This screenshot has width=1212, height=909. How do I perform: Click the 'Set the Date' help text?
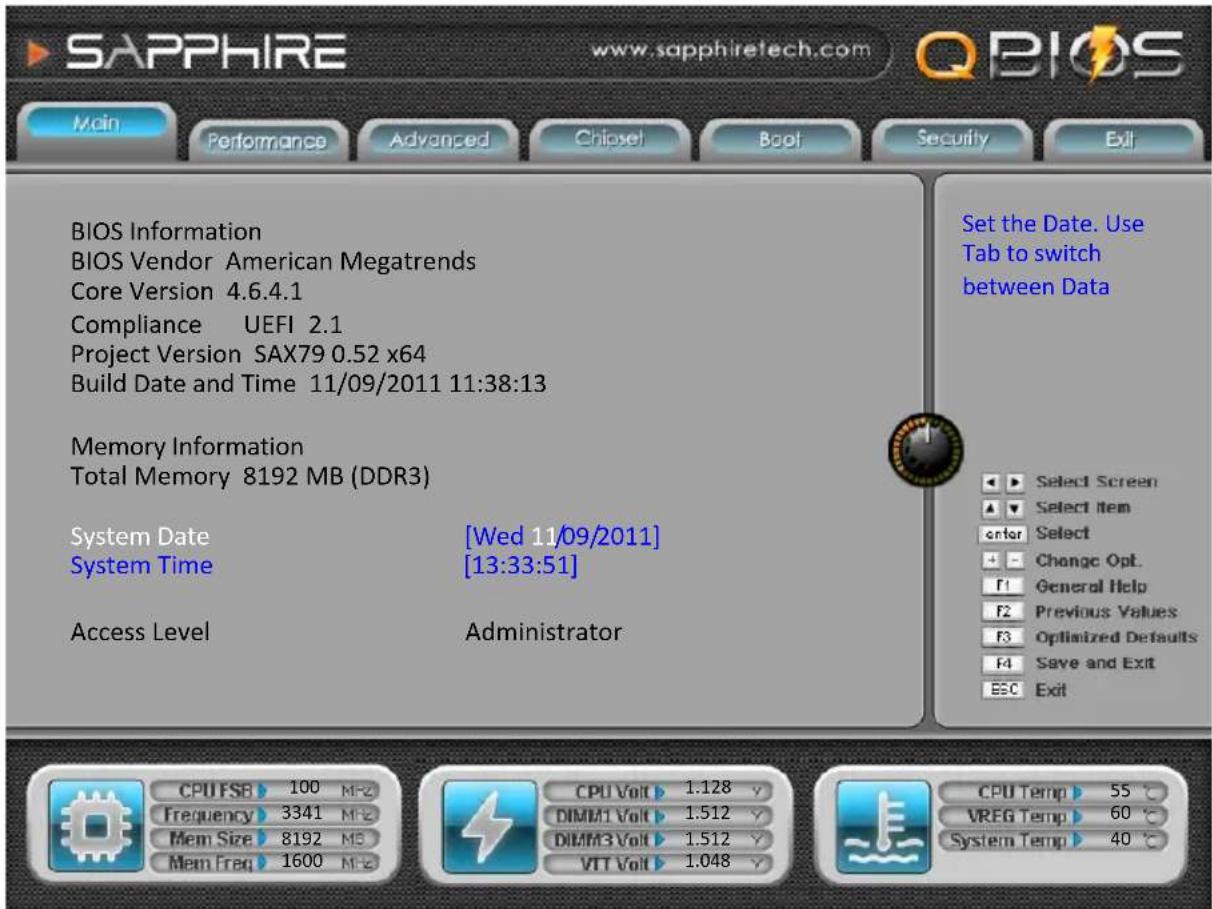click(x=1053, y=255)
